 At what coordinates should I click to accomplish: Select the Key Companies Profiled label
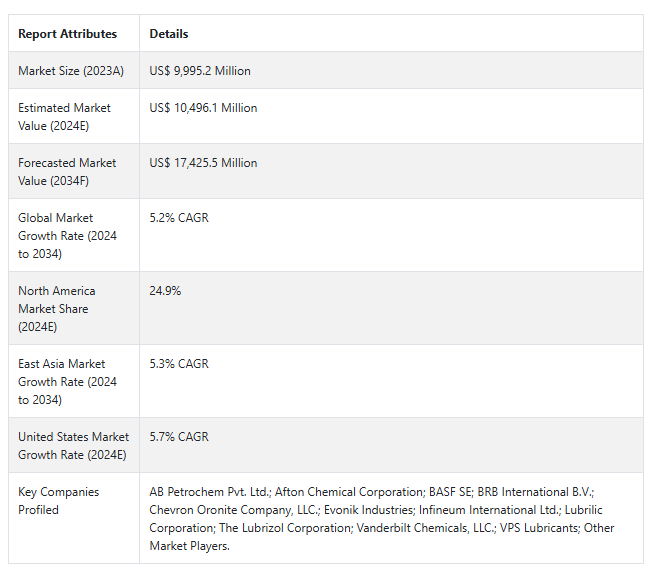click(x=59, y=501)
